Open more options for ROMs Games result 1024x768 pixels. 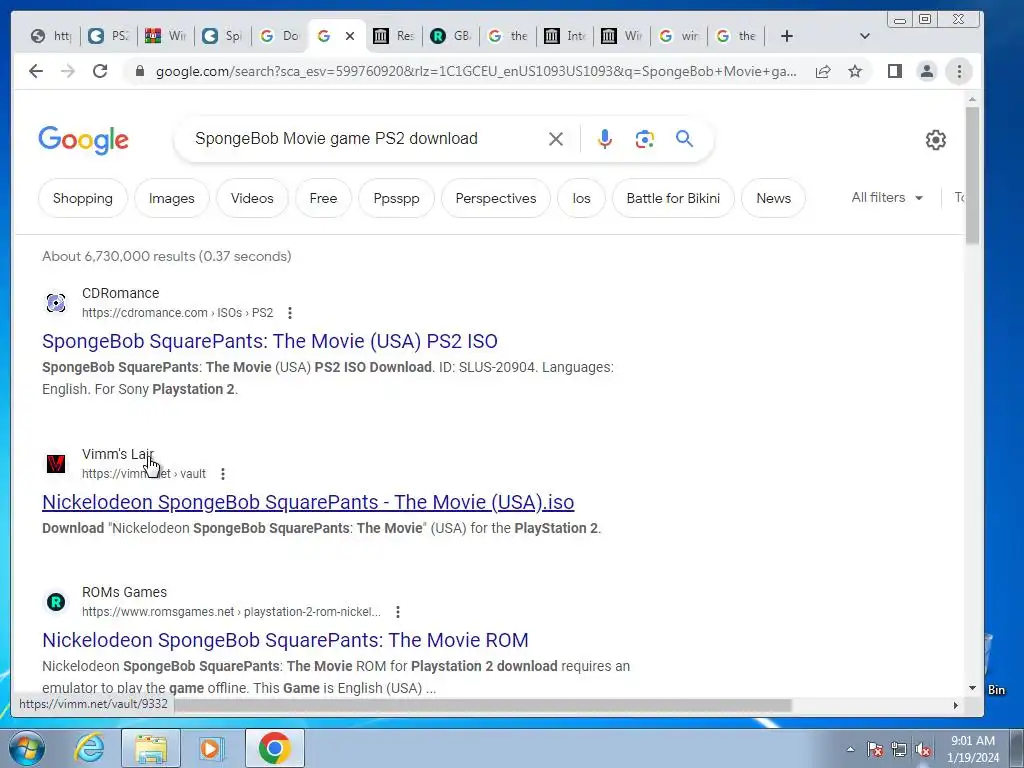(398, 612)
